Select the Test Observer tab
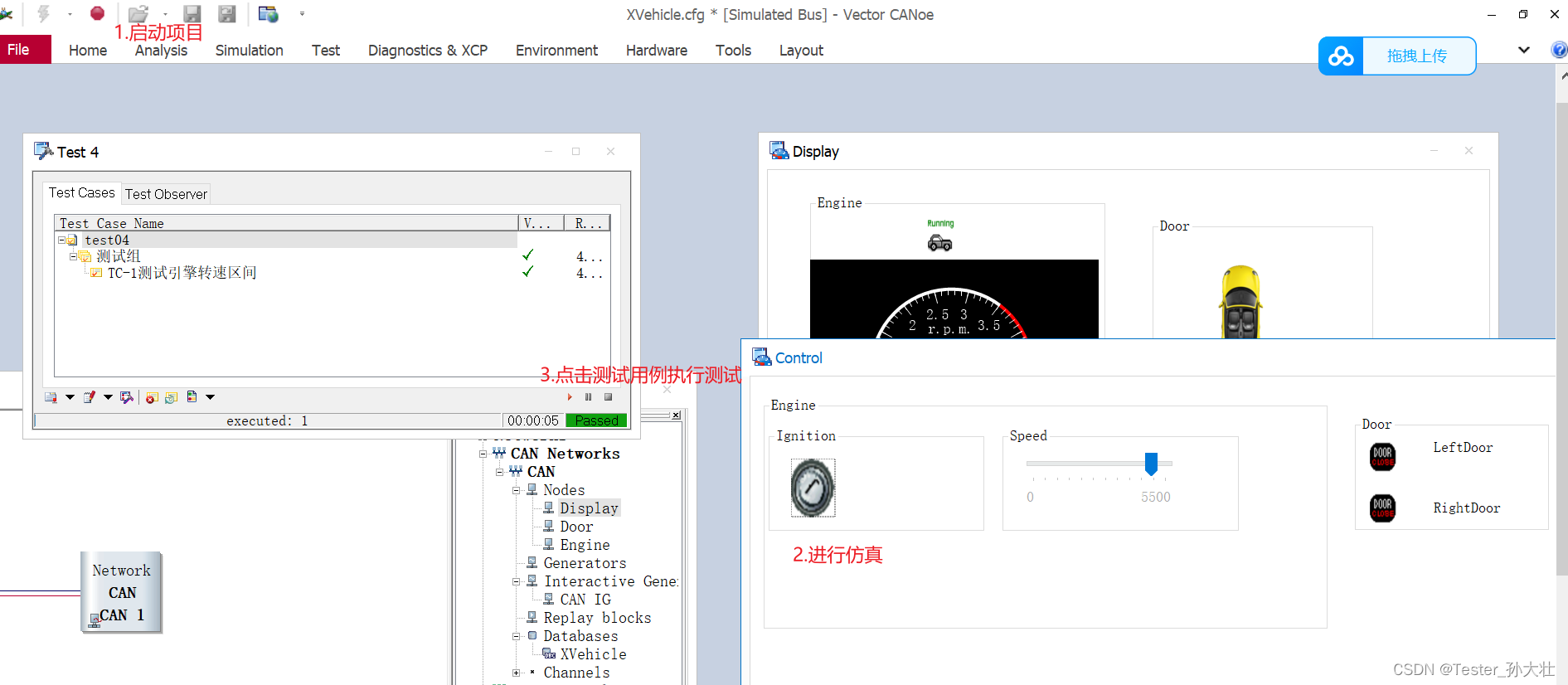 click(x=166, y=194)
